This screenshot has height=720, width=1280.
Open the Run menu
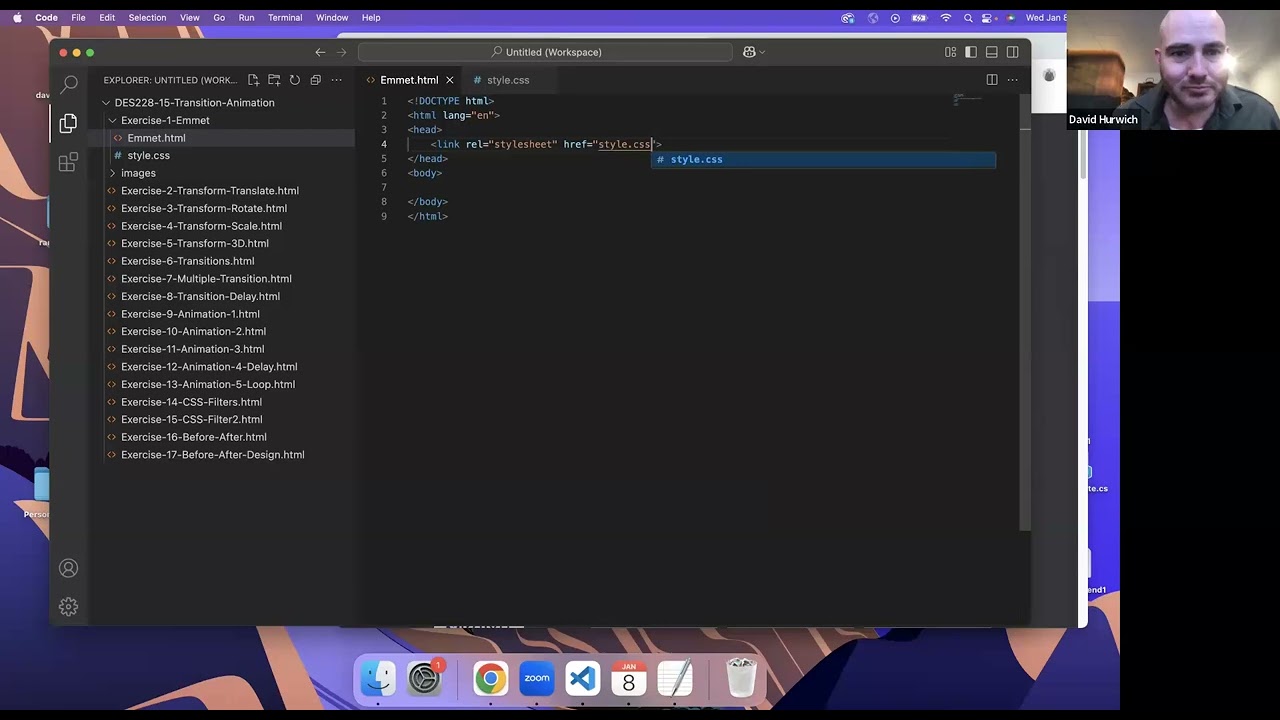click(x=246, y=18)
